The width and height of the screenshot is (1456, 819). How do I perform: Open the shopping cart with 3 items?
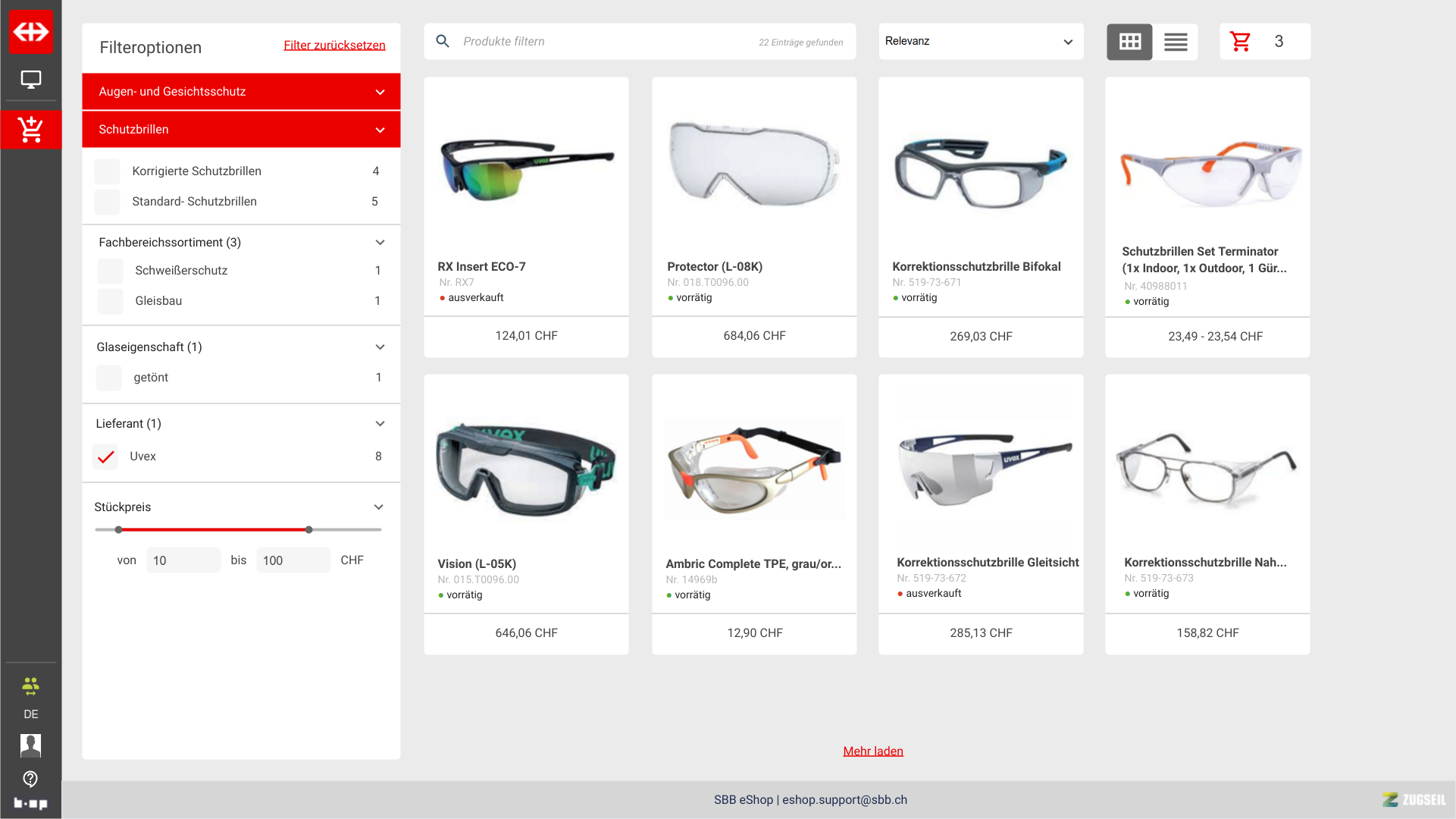(1241, 42)
